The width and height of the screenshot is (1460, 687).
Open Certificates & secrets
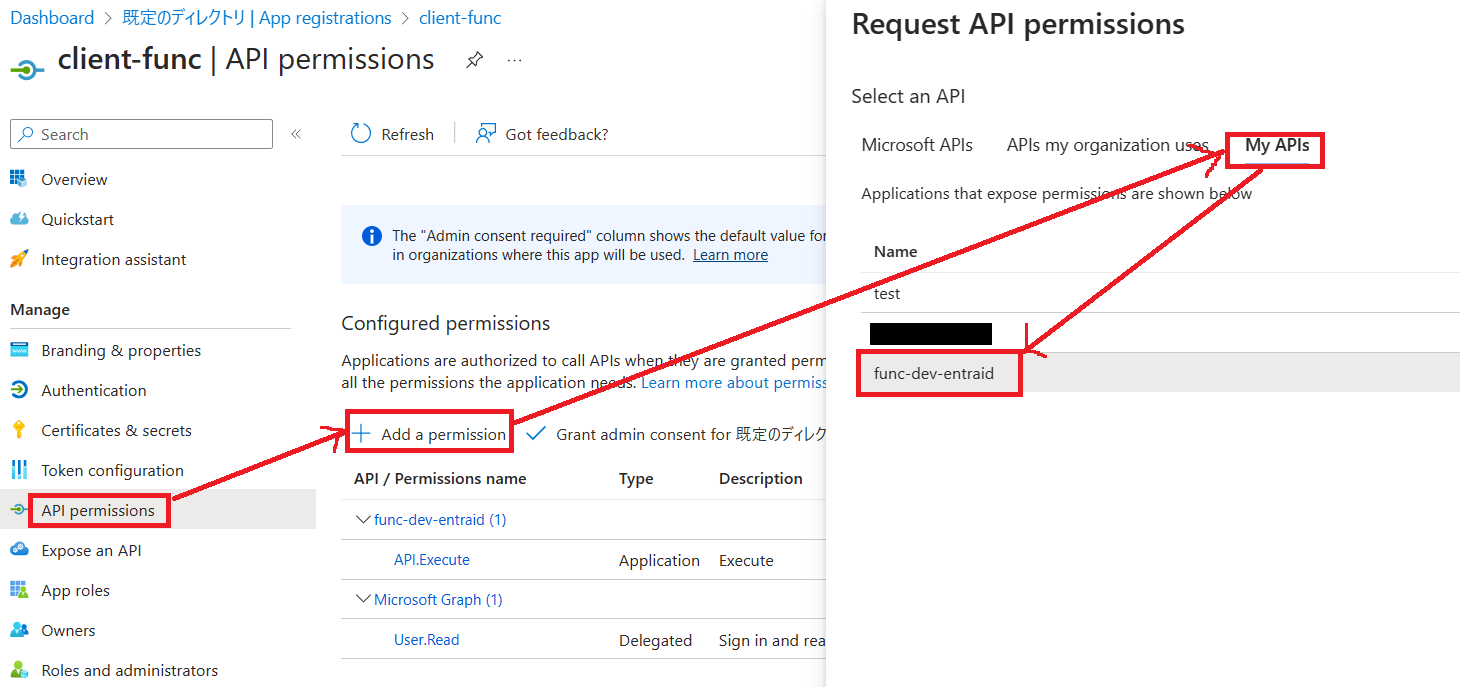tap(116, 430)
